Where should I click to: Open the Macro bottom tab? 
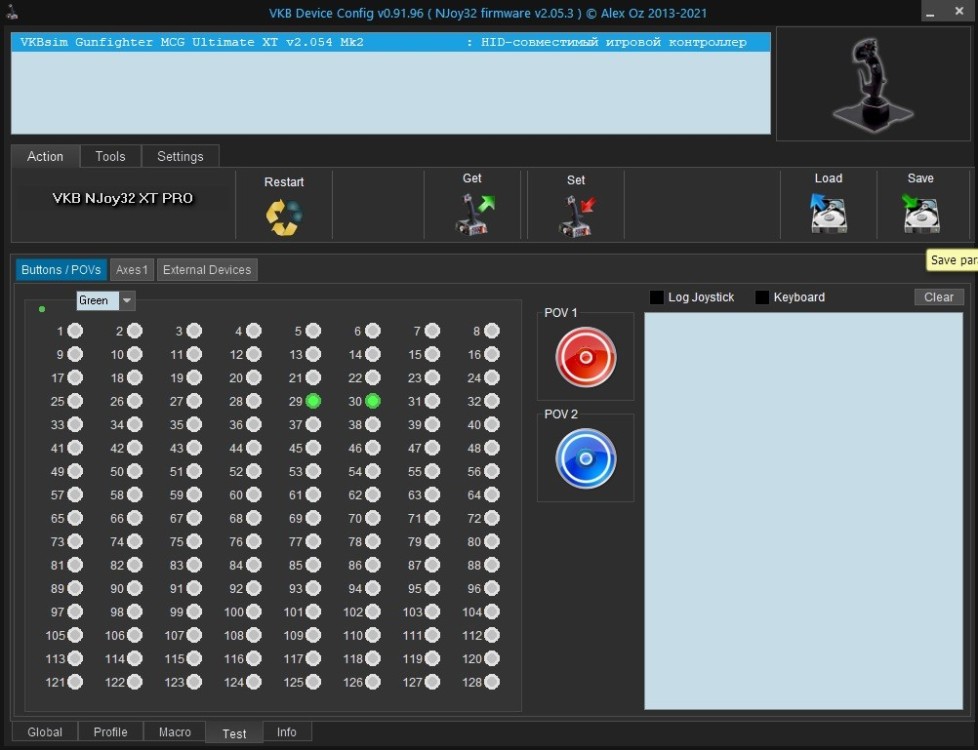(x=175, y=732)
